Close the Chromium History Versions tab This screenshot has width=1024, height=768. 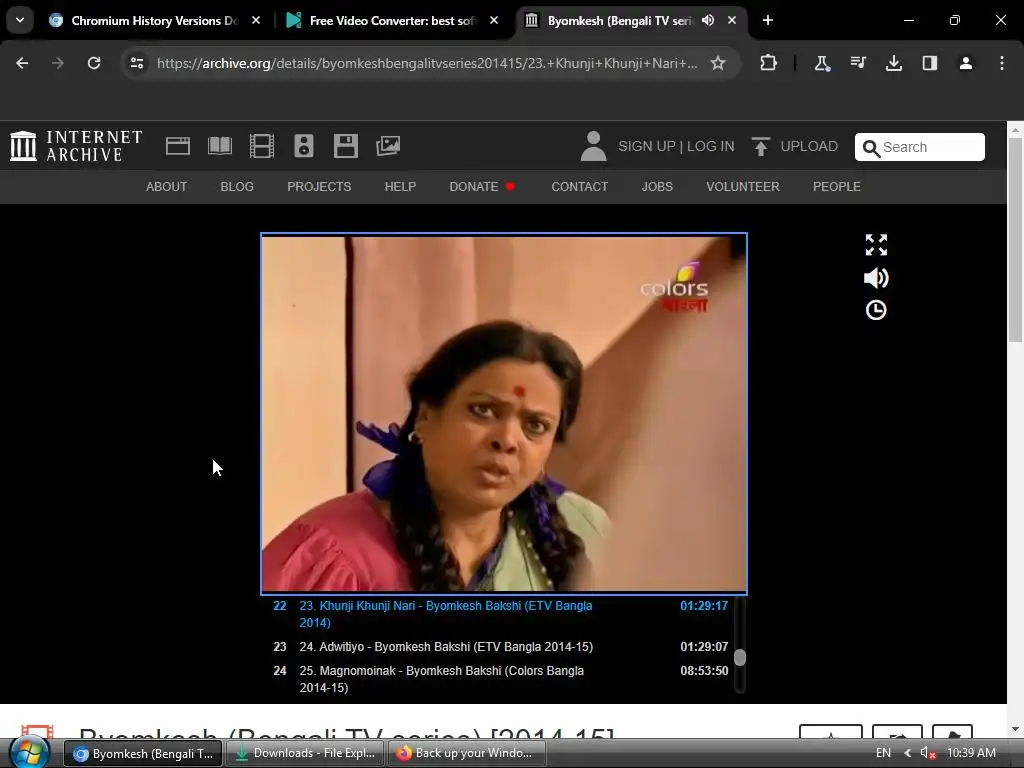pyautogui.click(x=256, y=20)
